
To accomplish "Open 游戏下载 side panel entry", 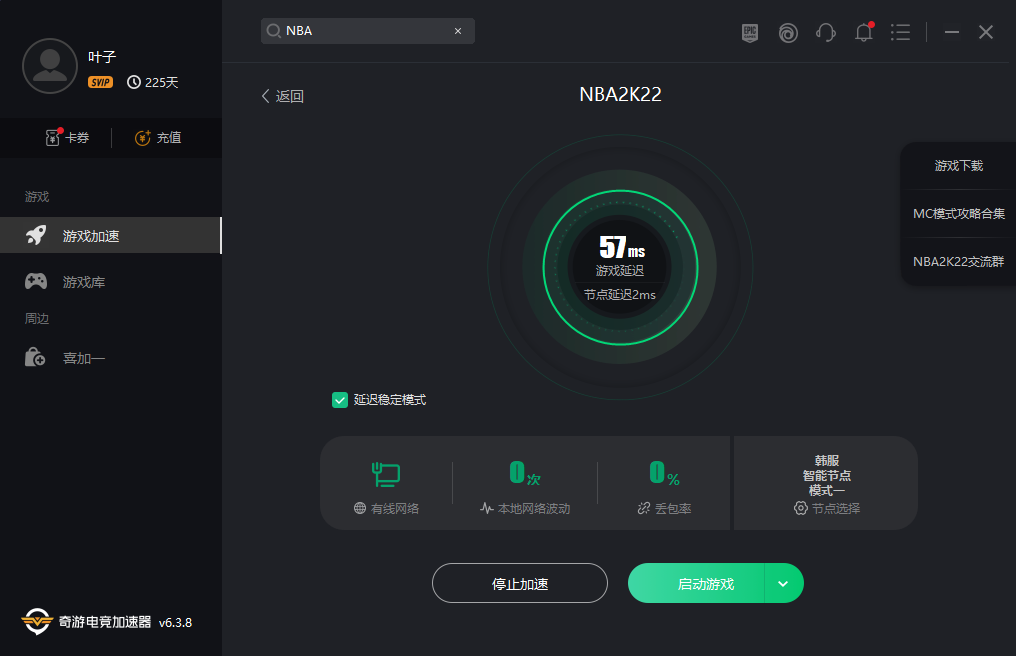I will coord(958,166).
